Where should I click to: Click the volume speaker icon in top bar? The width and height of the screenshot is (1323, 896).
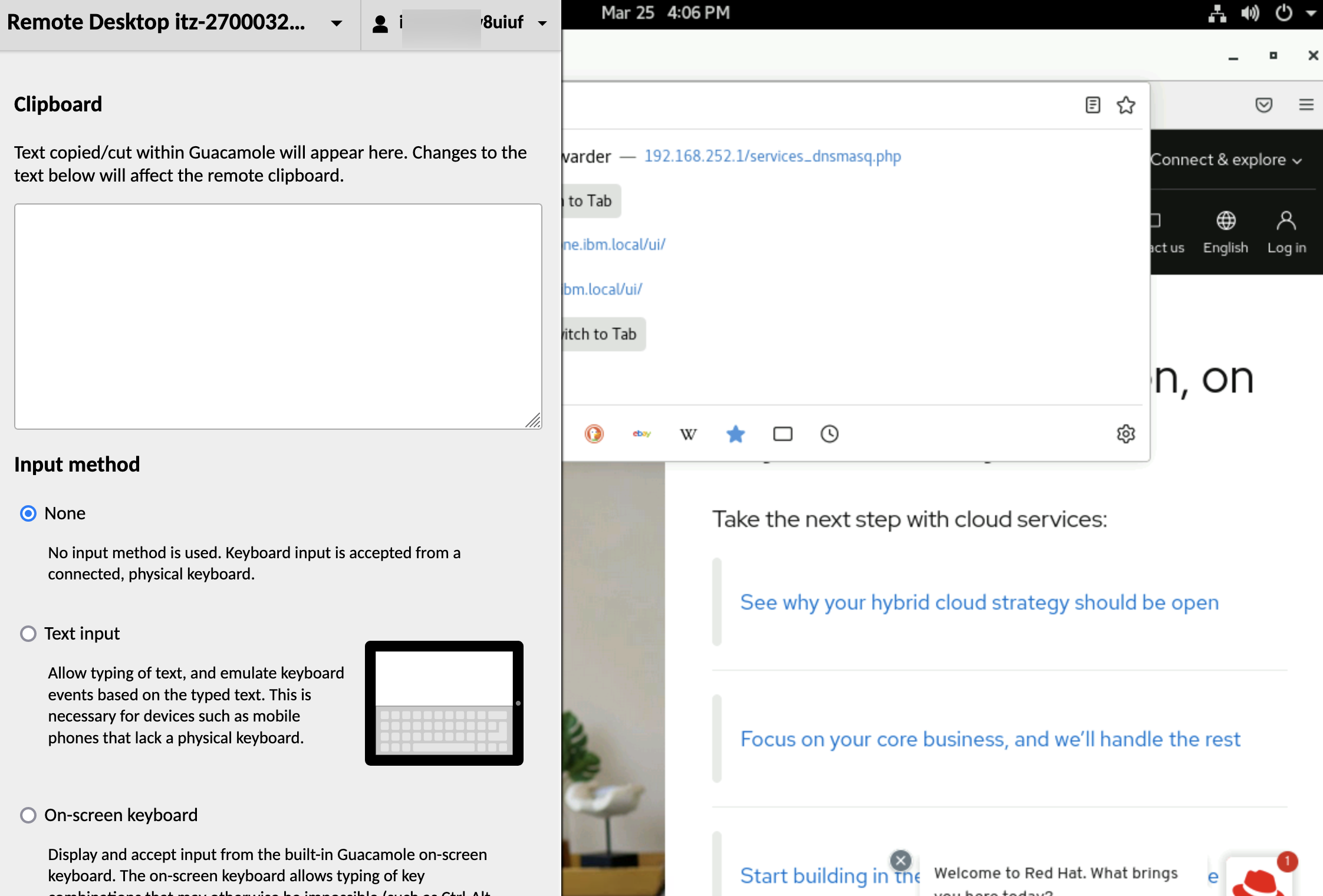click(1250, 13)
